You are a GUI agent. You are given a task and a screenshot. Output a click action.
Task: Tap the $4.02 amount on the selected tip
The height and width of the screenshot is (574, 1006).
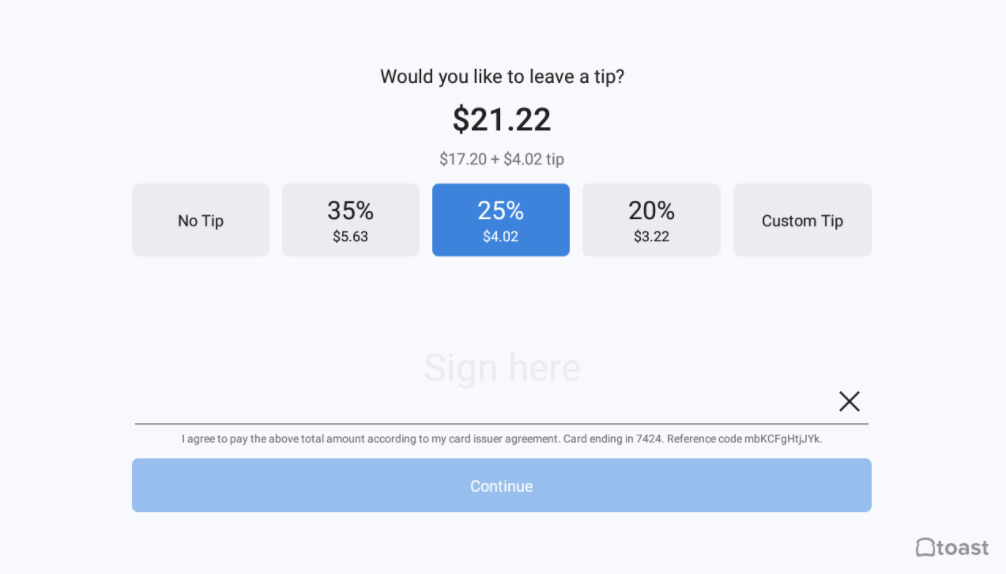[501, 237]
